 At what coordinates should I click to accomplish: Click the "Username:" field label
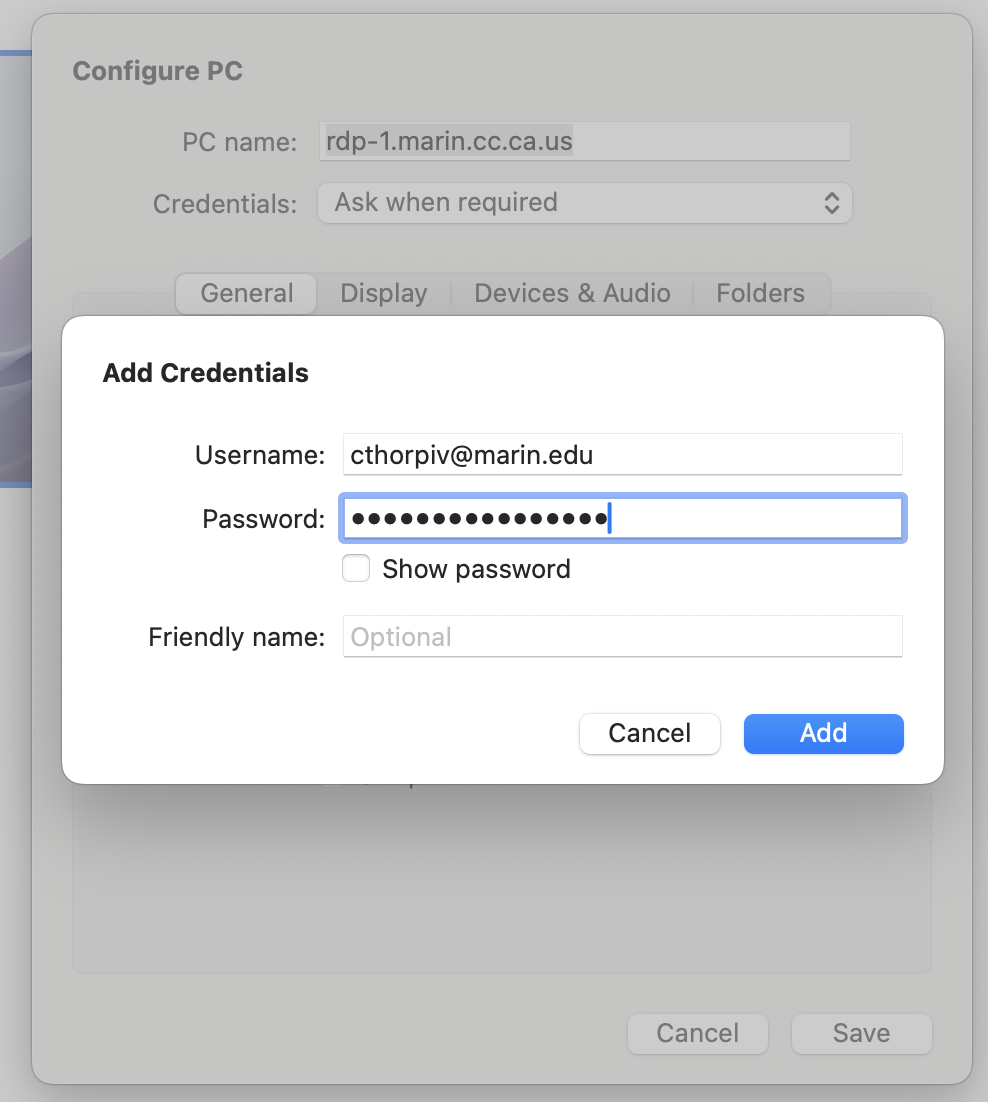tap(260, 456)
